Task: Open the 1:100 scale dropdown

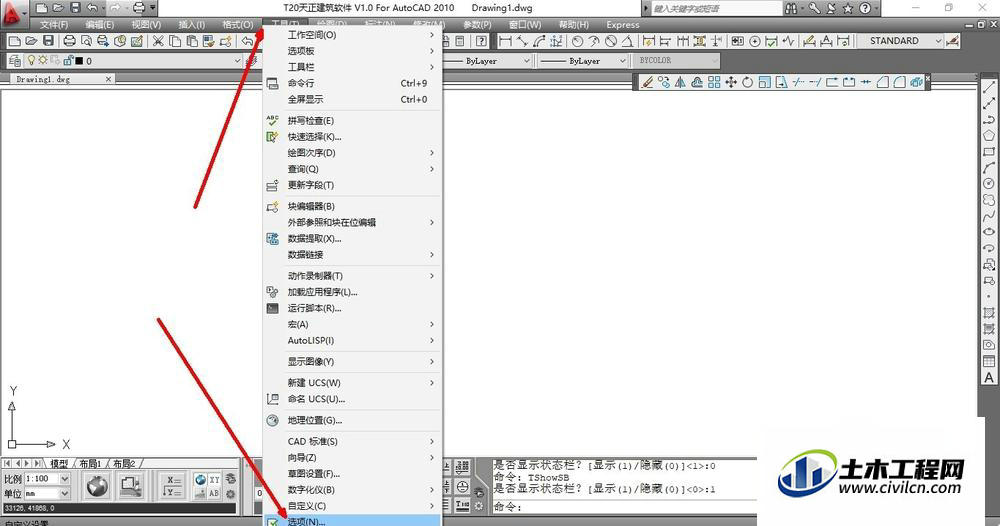Action: tap(64, 479)
